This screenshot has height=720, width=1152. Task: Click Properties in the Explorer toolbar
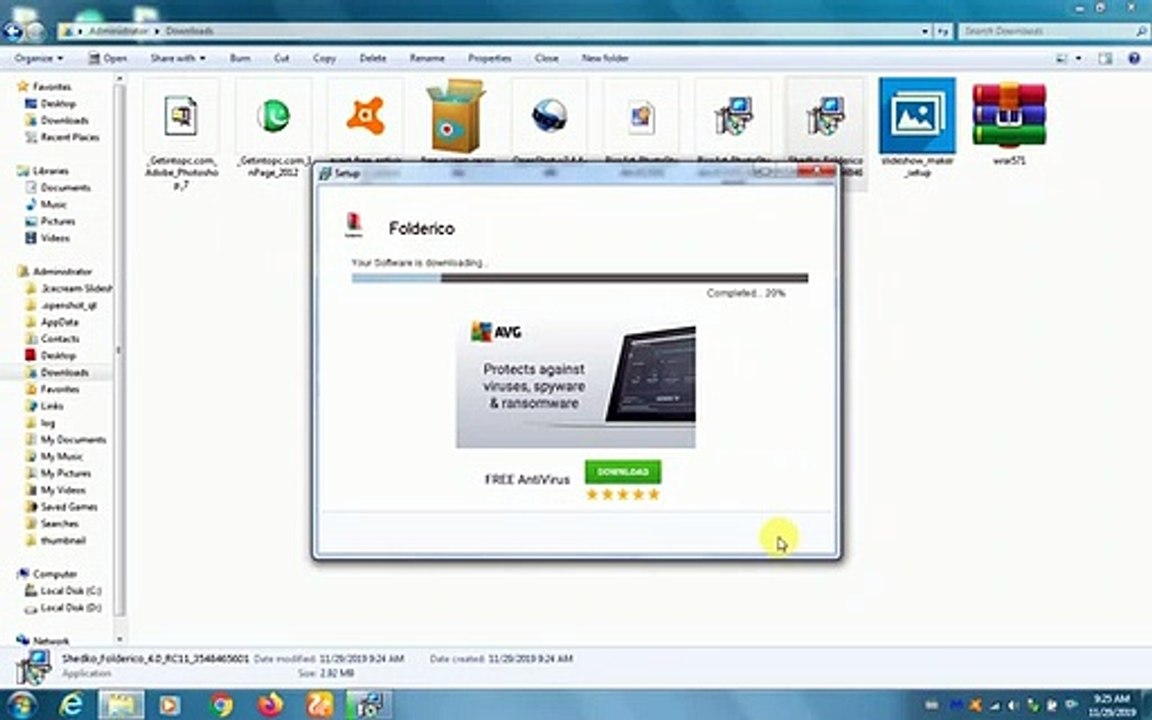(489, 58)
